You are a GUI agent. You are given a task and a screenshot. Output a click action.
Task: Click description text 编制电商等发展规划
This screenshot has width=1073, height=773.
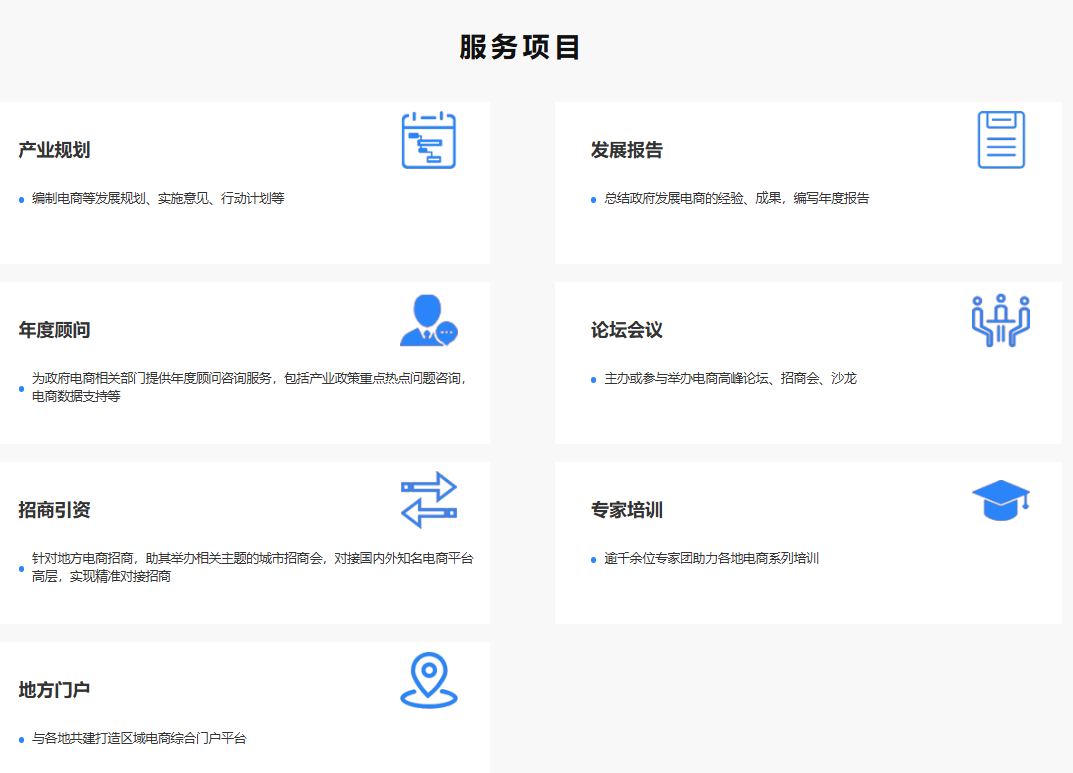point(158,199)
